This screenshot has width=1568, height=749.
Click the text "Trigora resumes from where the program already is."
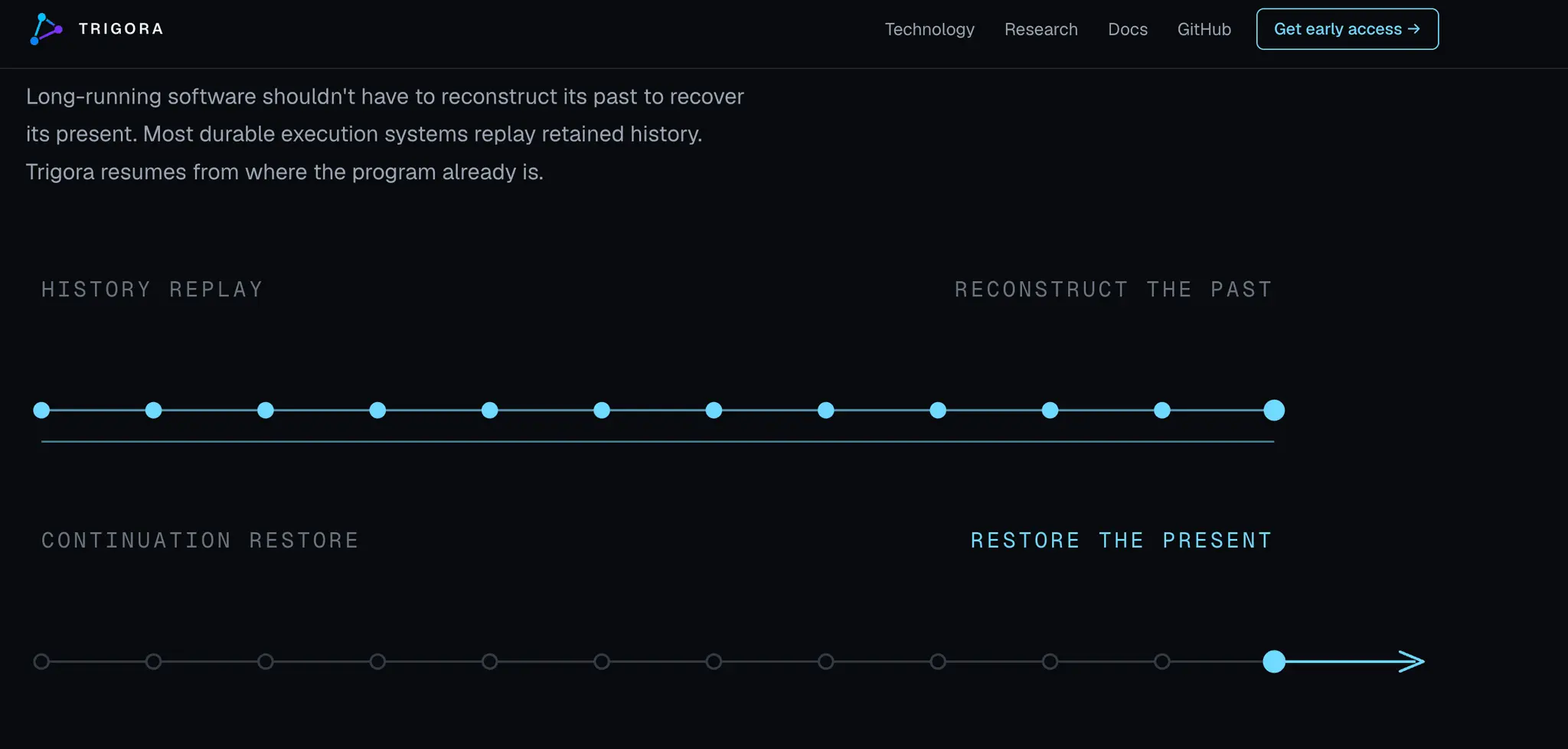tap(285, 172)
